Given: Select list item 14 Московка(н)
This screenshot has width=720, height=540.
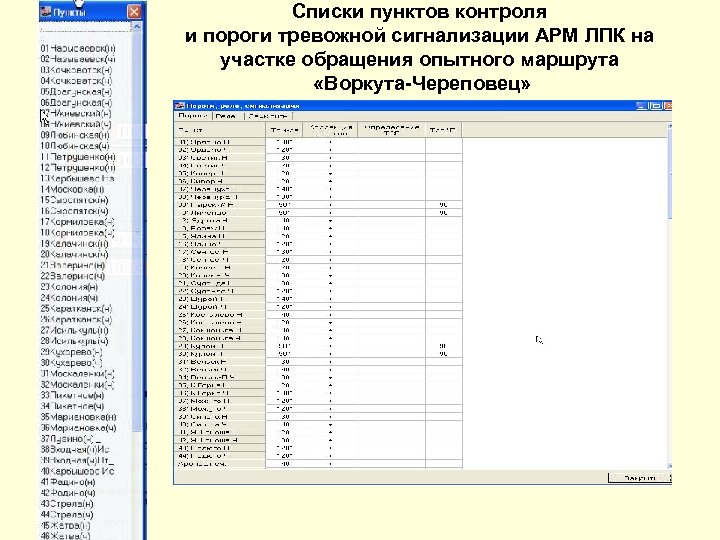Looking at the screenshot, I should [x=73, y=189].
